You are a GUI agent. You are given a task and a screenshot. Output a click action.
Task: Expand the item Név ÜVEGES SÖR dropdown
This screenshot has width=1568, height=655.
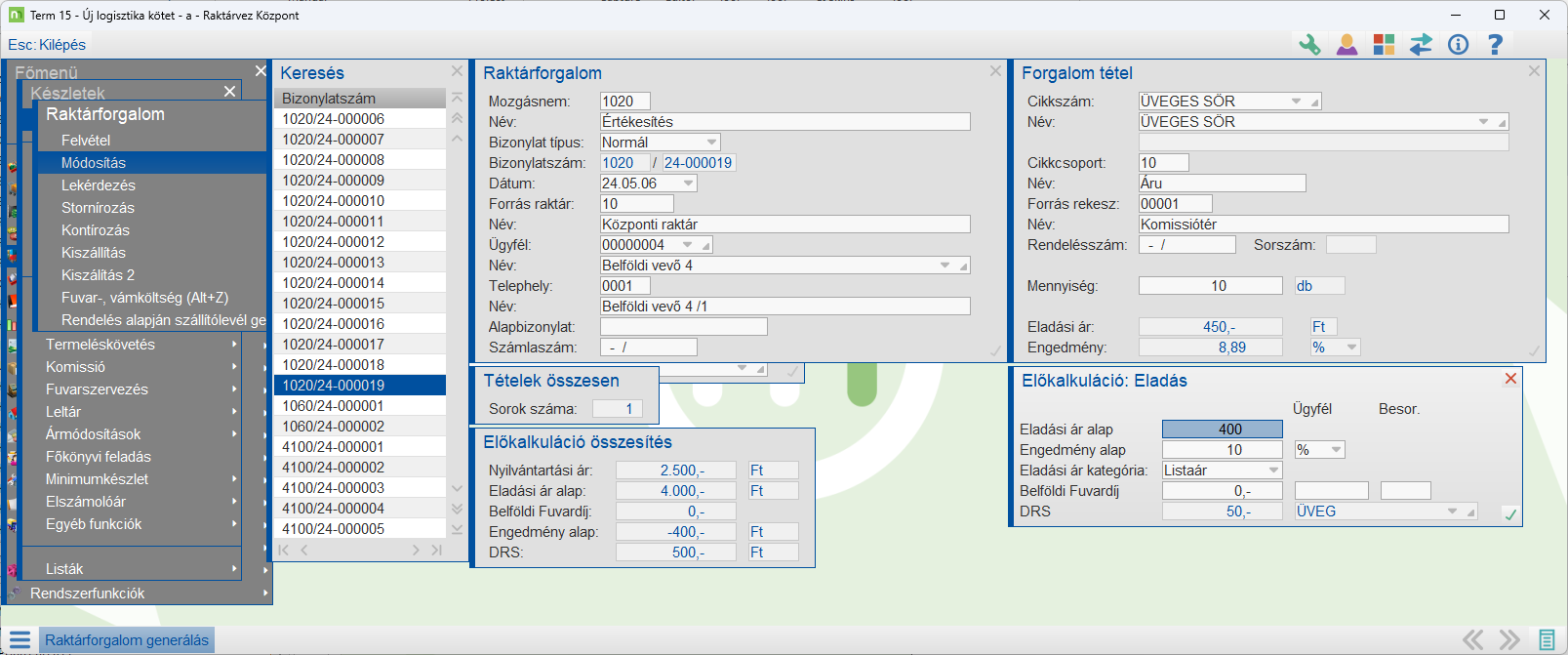[1484, 122]
